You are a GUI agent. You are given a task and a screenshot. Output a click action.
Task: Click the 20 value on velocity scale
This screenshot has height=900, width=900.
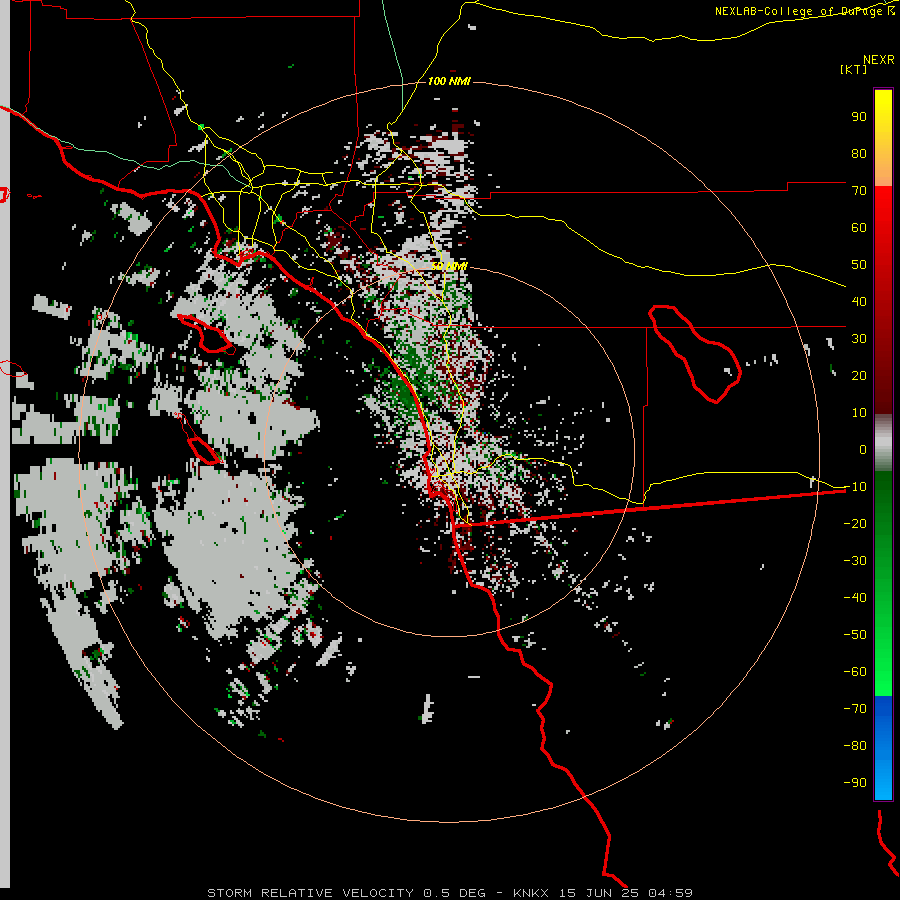pyautogui.click(x=859, y=375)
